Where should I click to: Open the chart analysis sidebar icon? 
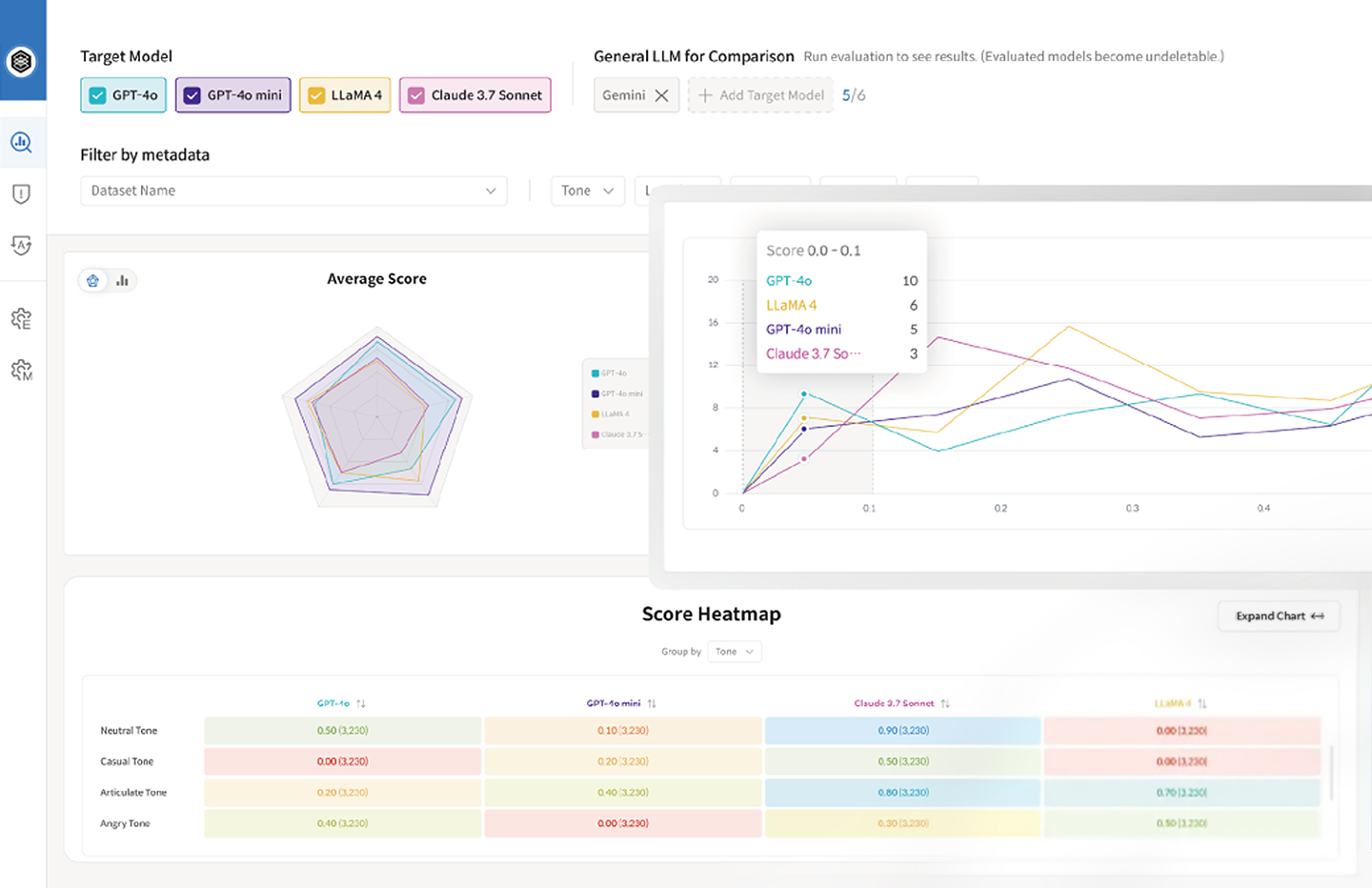[21, 143]
